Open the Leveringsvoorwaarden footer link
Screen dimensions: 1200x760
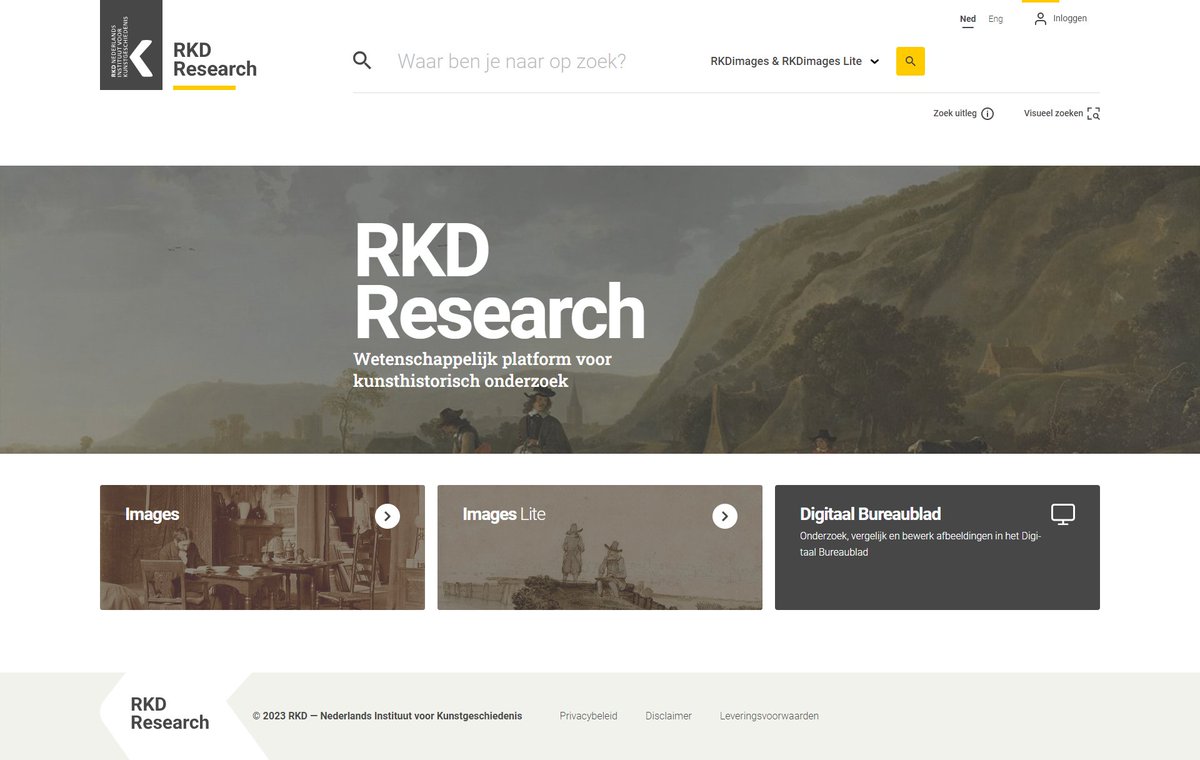point(769,716)
